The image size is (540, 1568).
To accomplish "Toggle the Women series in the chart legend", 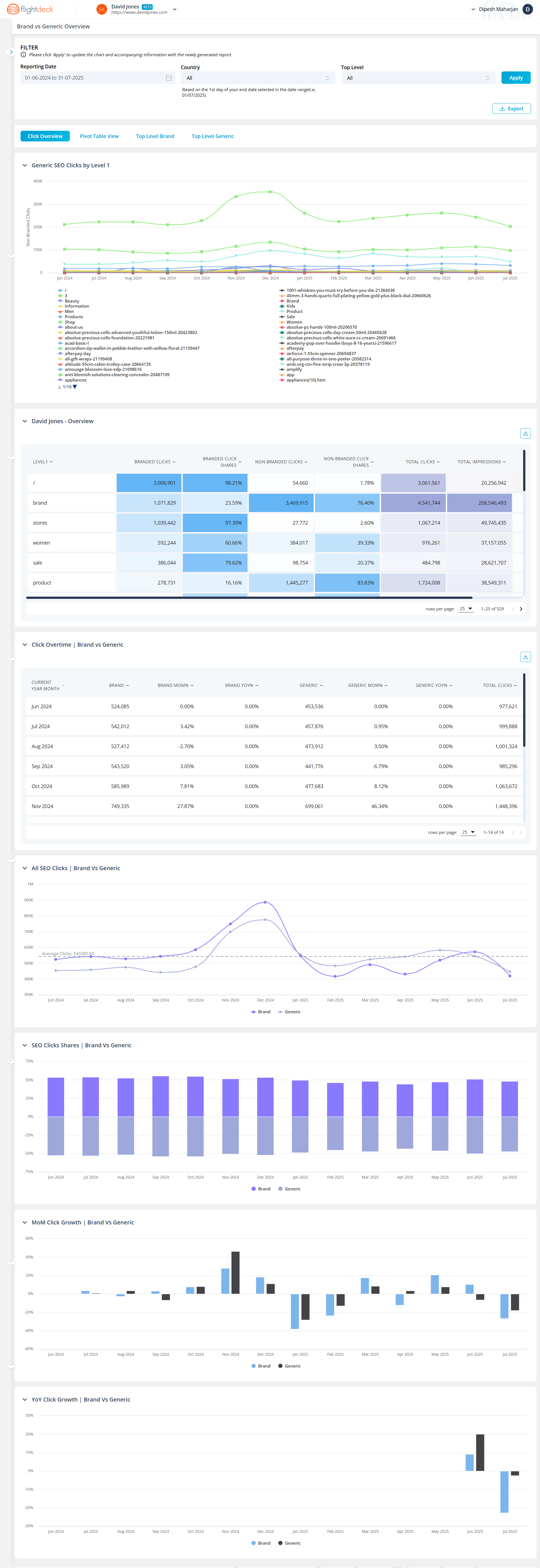I will tap(291, 322).
